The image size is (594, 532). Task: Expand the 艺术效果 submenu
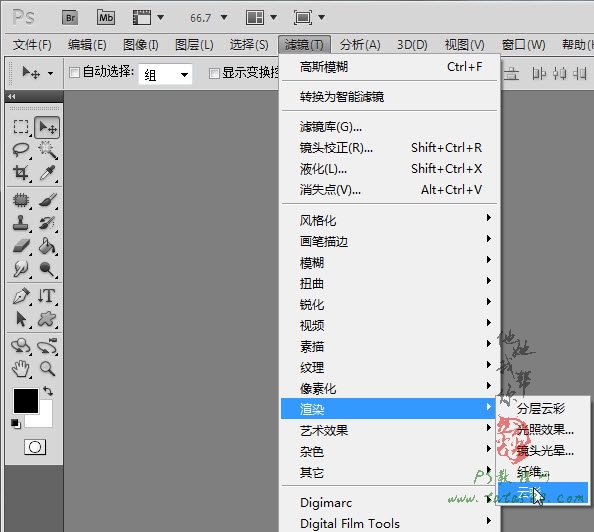point(389,430)
